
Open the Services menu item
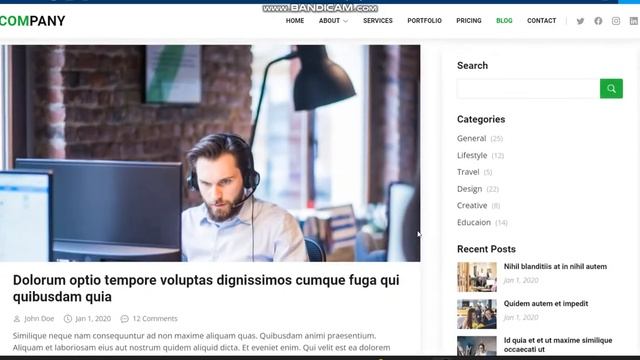click(378, 21)
